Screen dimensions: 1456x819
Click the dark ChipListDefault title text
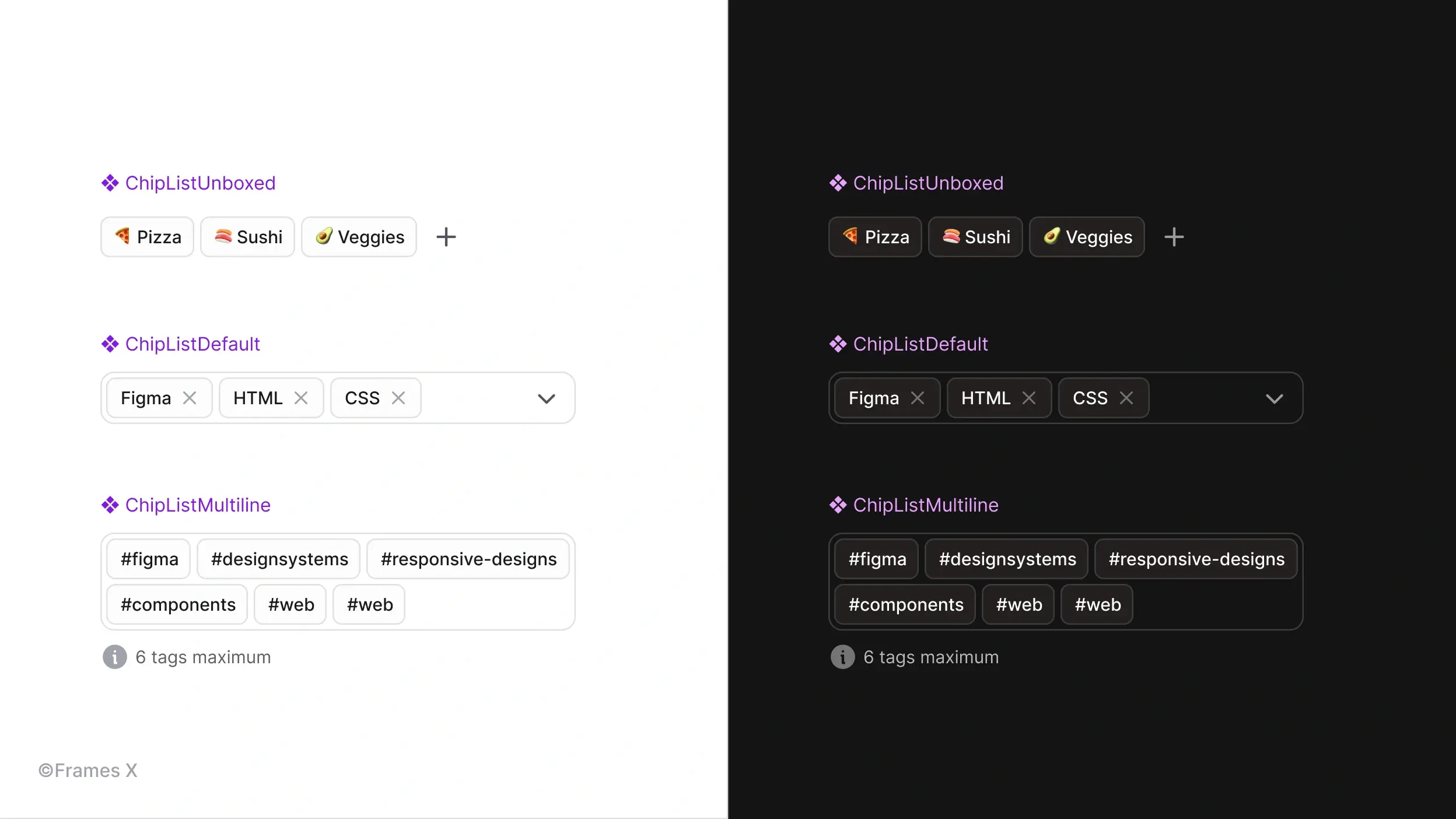click(921, 344)
